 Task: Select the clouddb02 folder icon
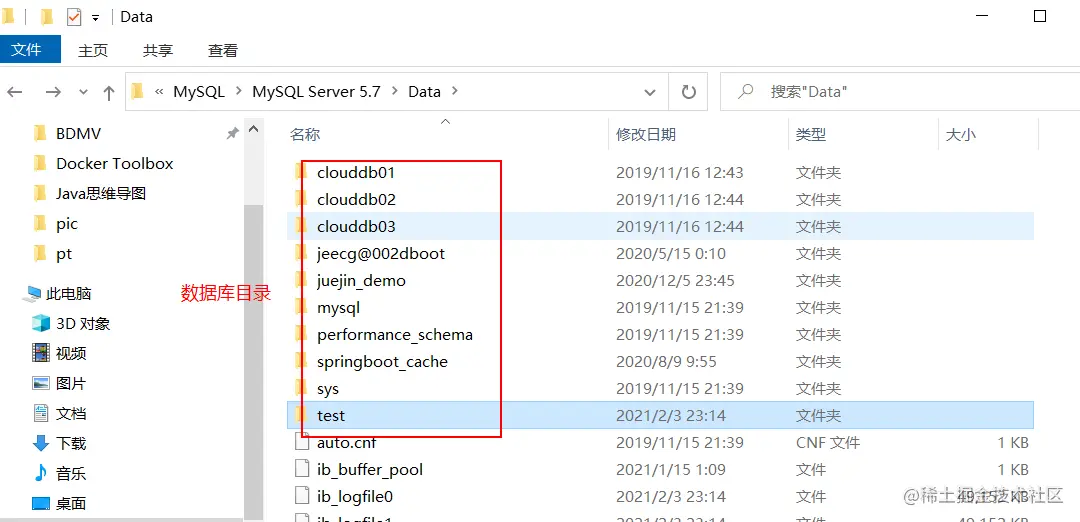[x=301, y=199]
